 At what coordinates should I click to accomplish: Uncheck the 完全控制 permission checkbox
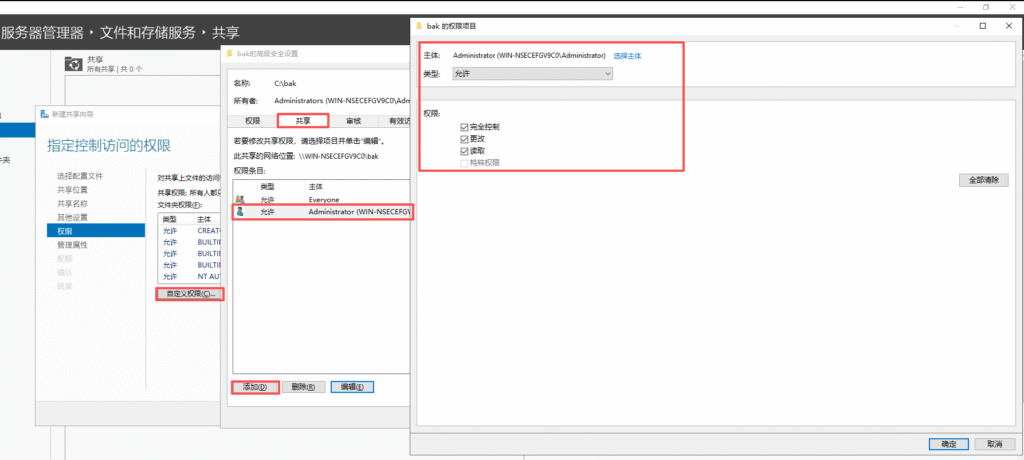pyautogui.click(x=464, y=128)
